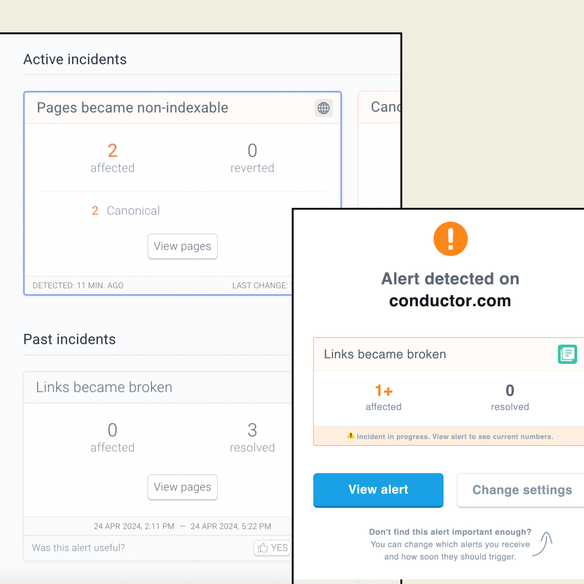This screenshot has width=584, height=584.
Task: Open Change settings for alerts
Action: (x=521, y=490)
